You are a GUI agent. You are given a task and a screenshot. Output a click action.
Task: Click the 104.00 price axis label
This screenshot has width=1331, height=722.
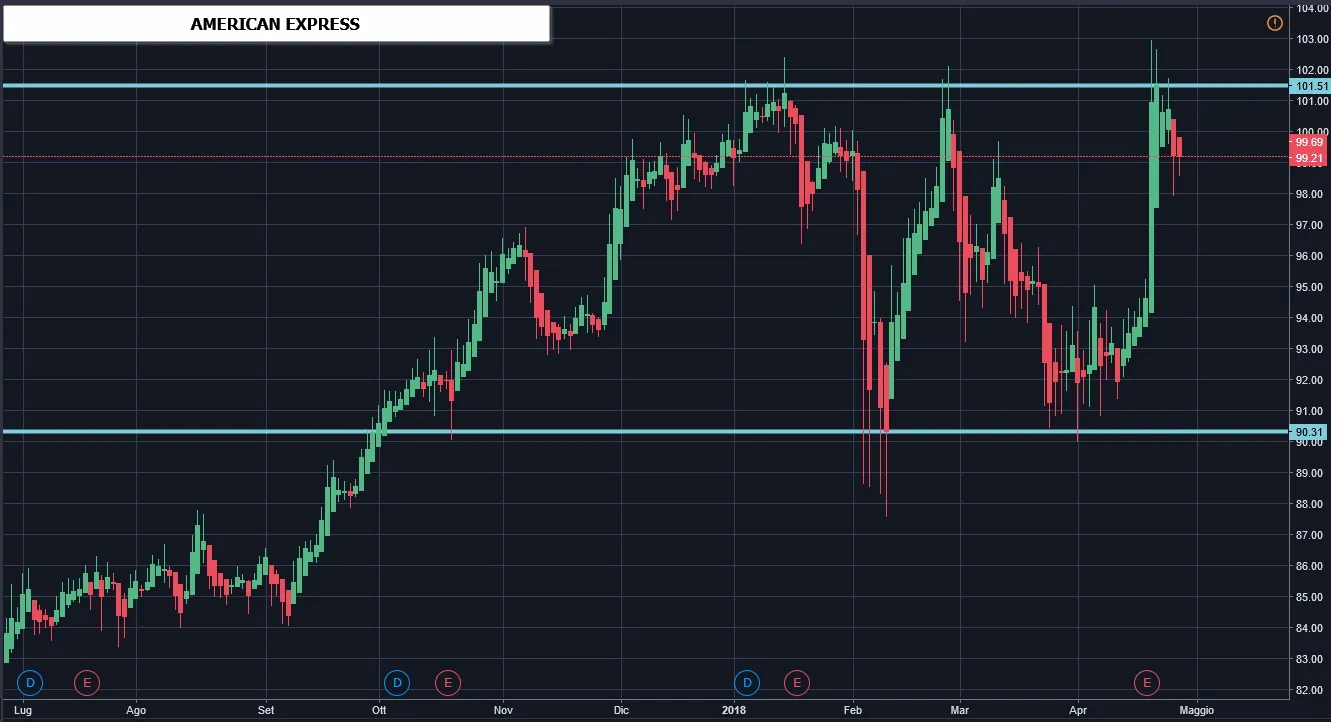[x=1311, y=8]
